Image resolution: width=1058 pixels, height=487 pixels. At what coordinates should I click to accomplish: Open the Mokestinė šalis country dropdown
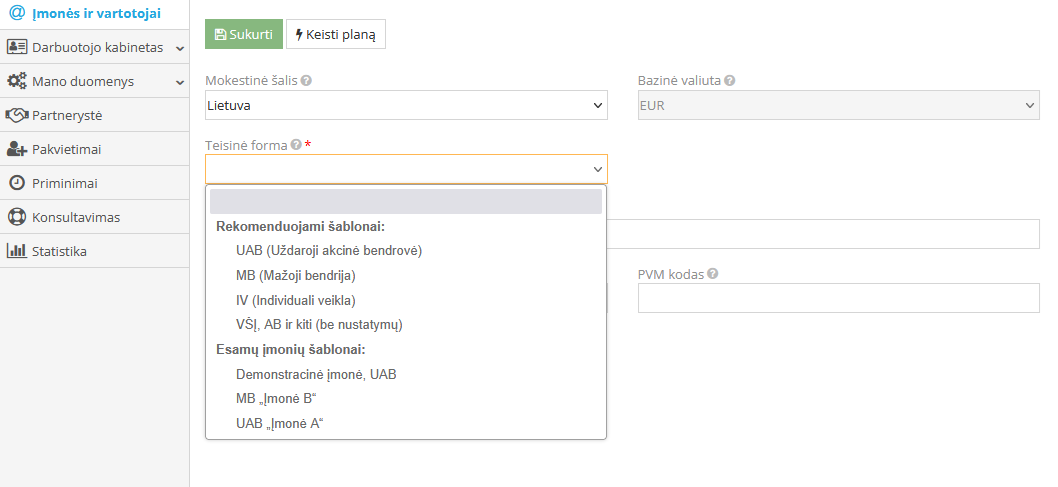[405, 105]
